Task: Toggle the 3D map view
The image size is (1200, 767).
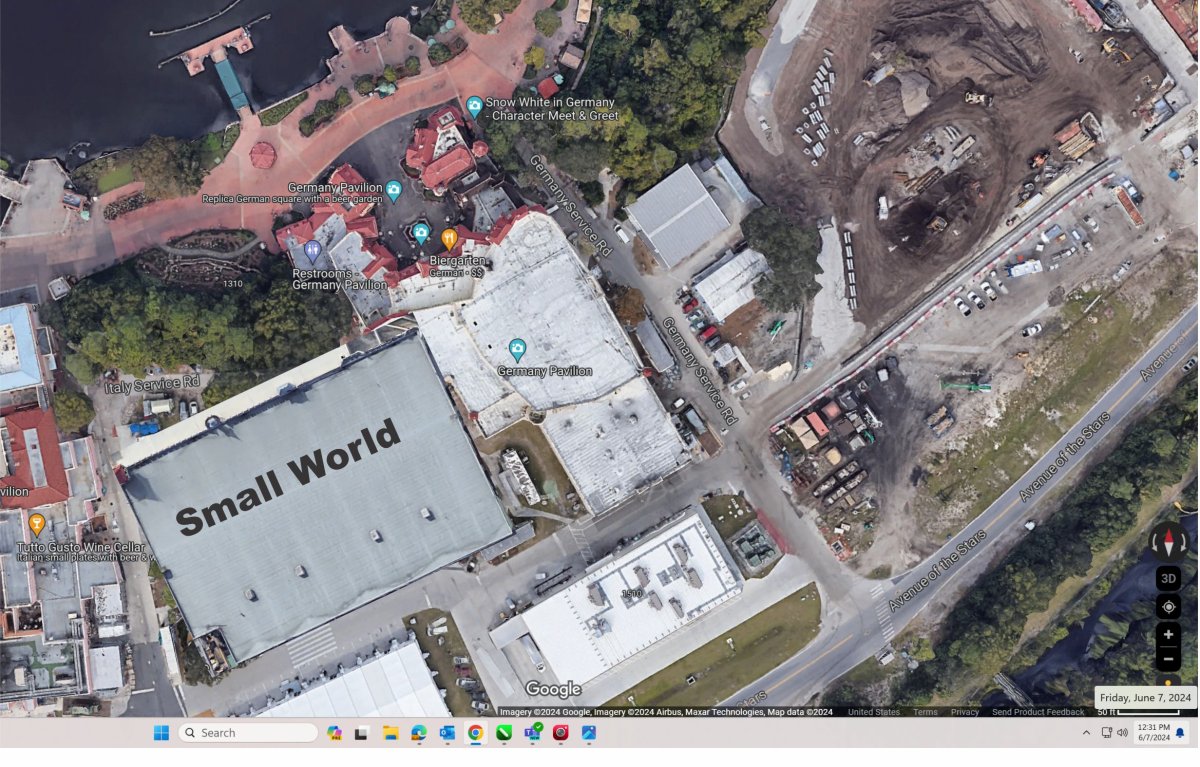Action: pyautogui.click(x=1168, y=578)
